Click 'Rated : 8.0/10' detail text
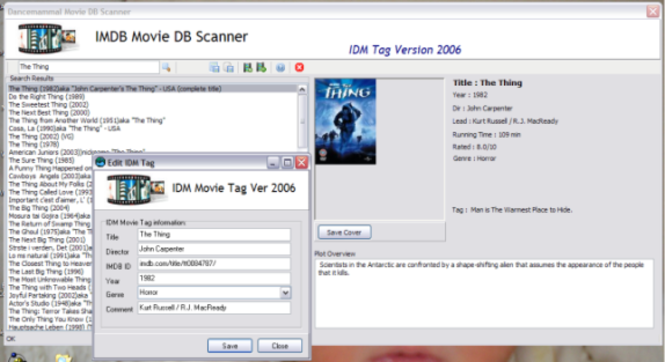 (x=475, y=147)
